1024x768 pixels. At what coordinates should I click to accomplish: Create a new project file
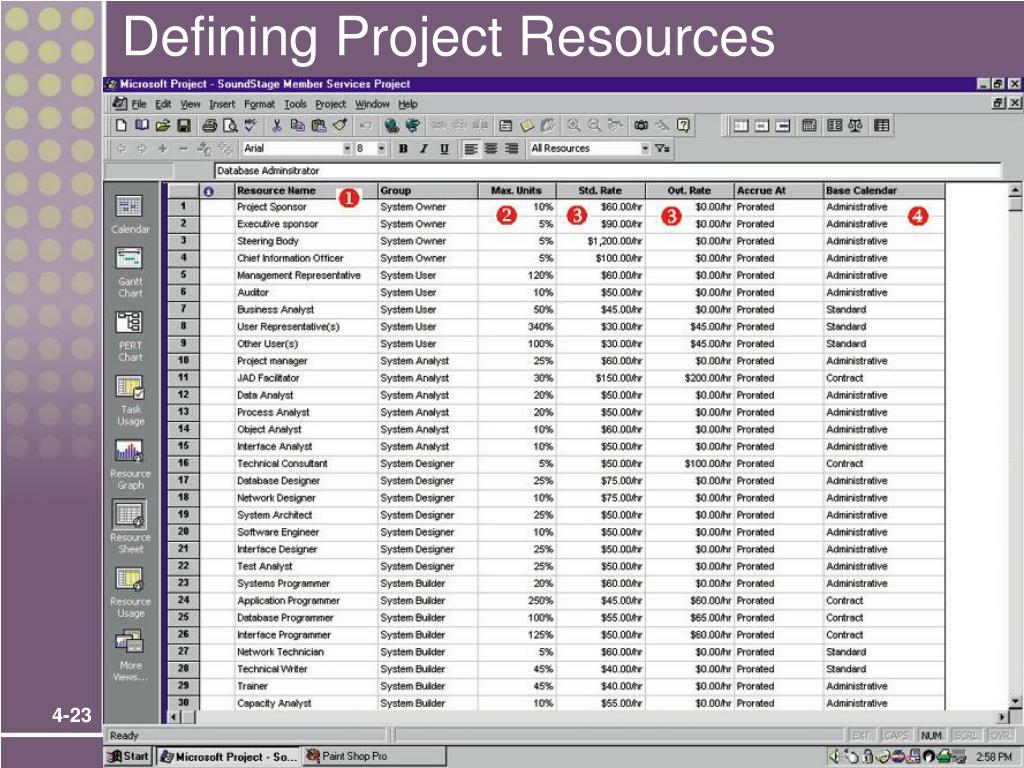pos(121,125)
